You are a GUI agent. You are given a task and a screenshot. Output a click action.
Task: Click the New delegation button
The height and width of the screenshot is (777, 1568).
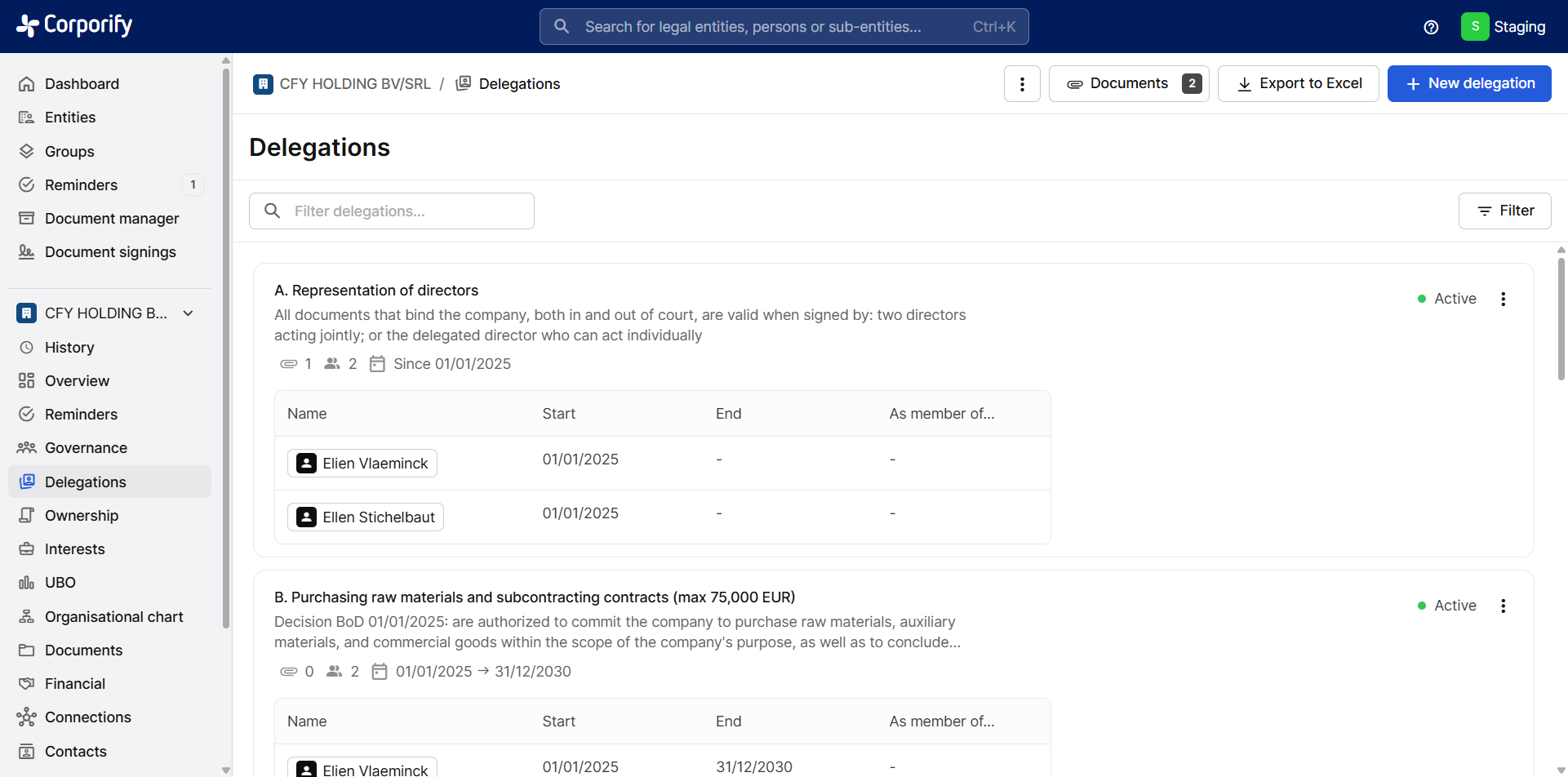(1468, 84)
